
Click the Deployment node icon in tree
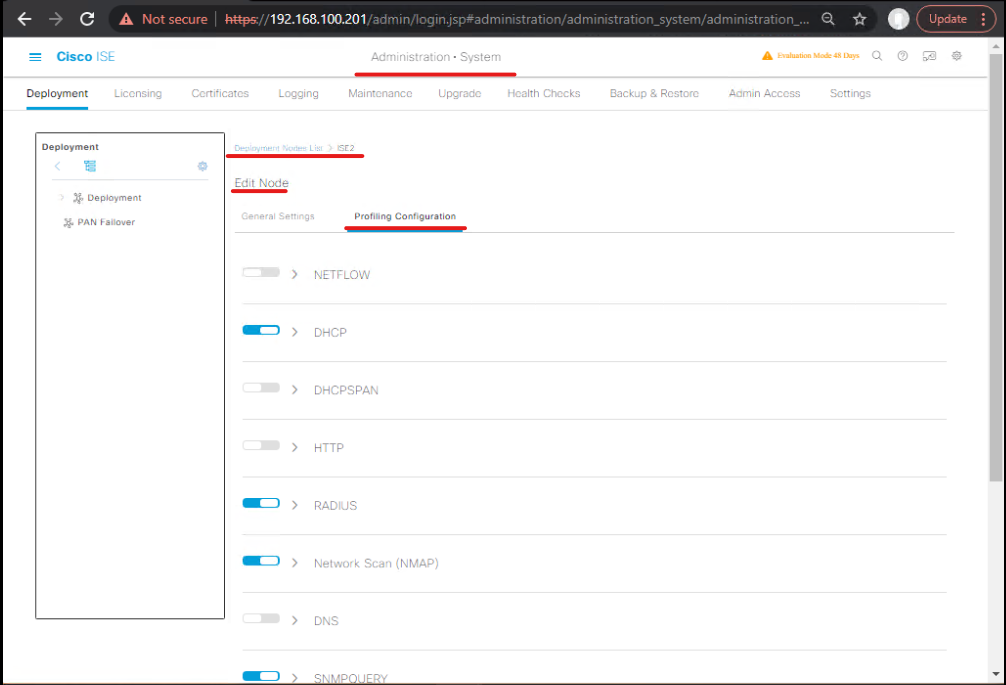pos(78,198)
